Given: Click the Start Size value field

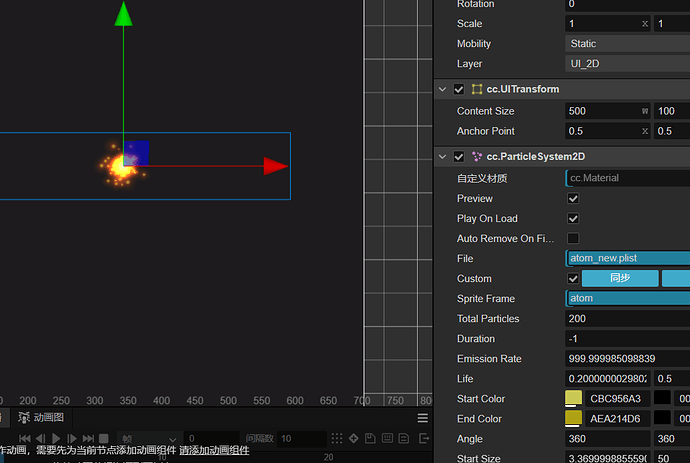Looking at the screenshot, I should tap(607, 458).
